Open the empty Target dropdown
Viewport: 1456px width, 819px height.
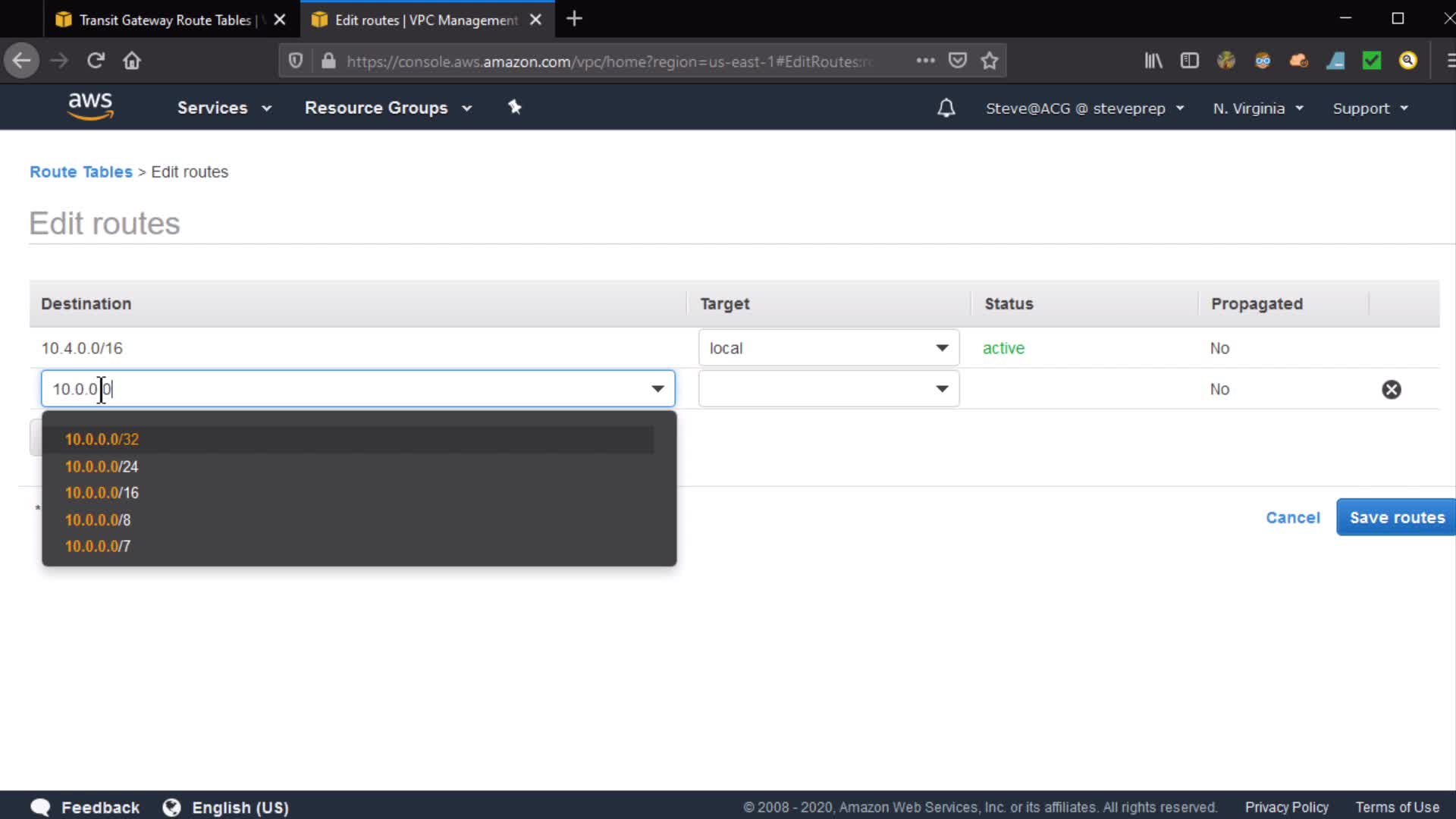tap(828, 389)
